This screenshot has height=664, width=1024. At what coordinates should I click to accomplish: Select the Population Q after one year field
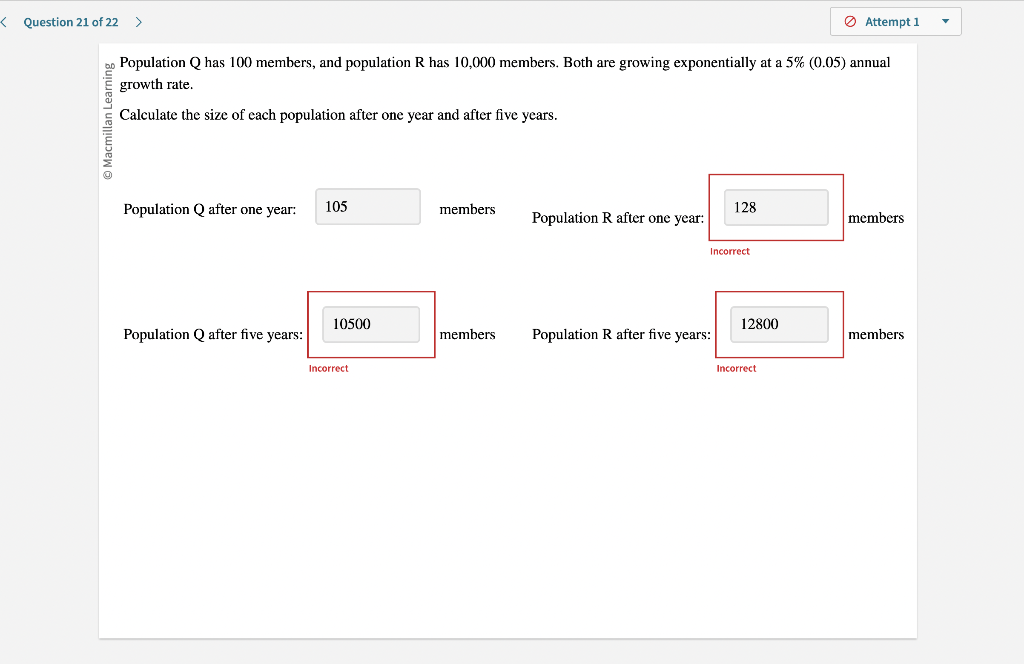(x=367, y=206)
